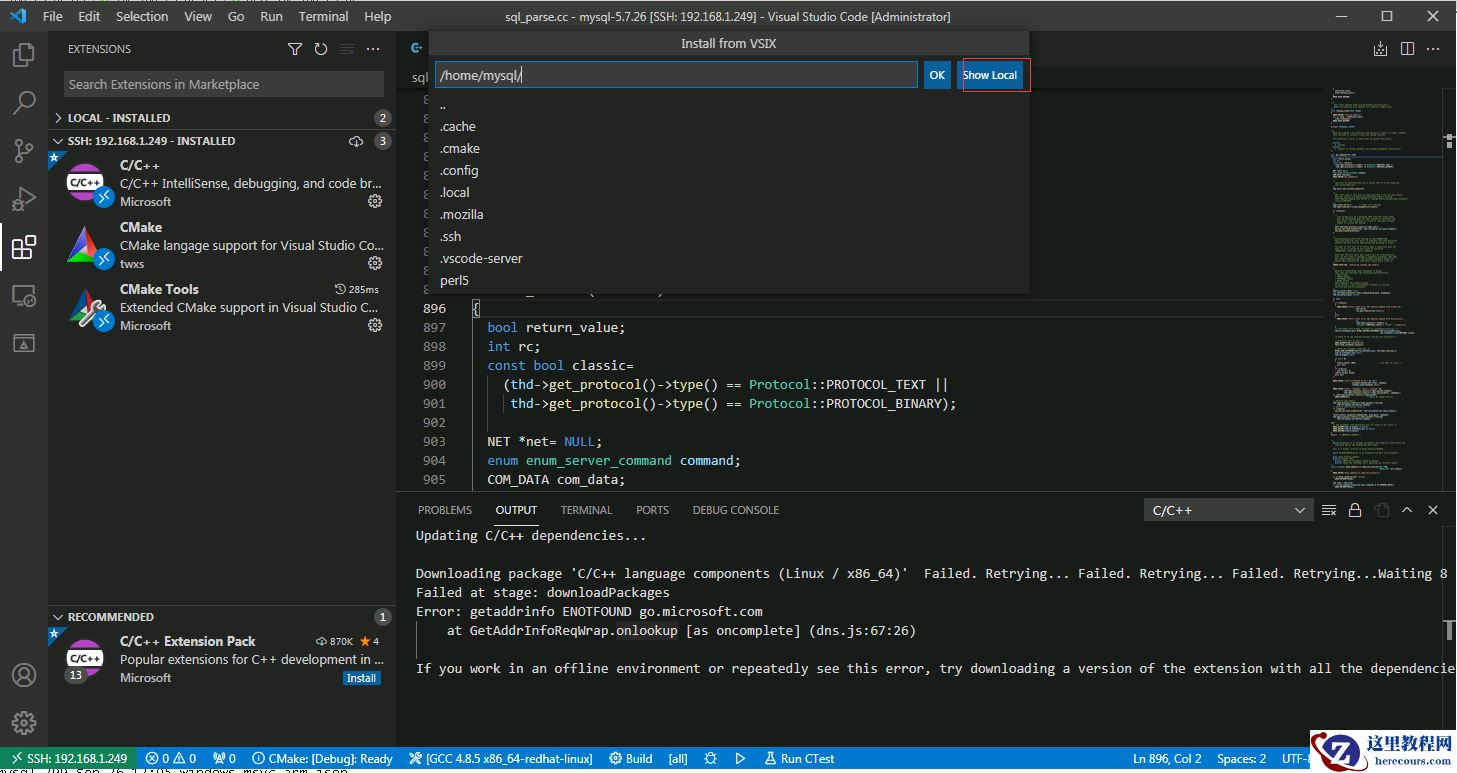Open the Run and Debug view

point(23,199)
